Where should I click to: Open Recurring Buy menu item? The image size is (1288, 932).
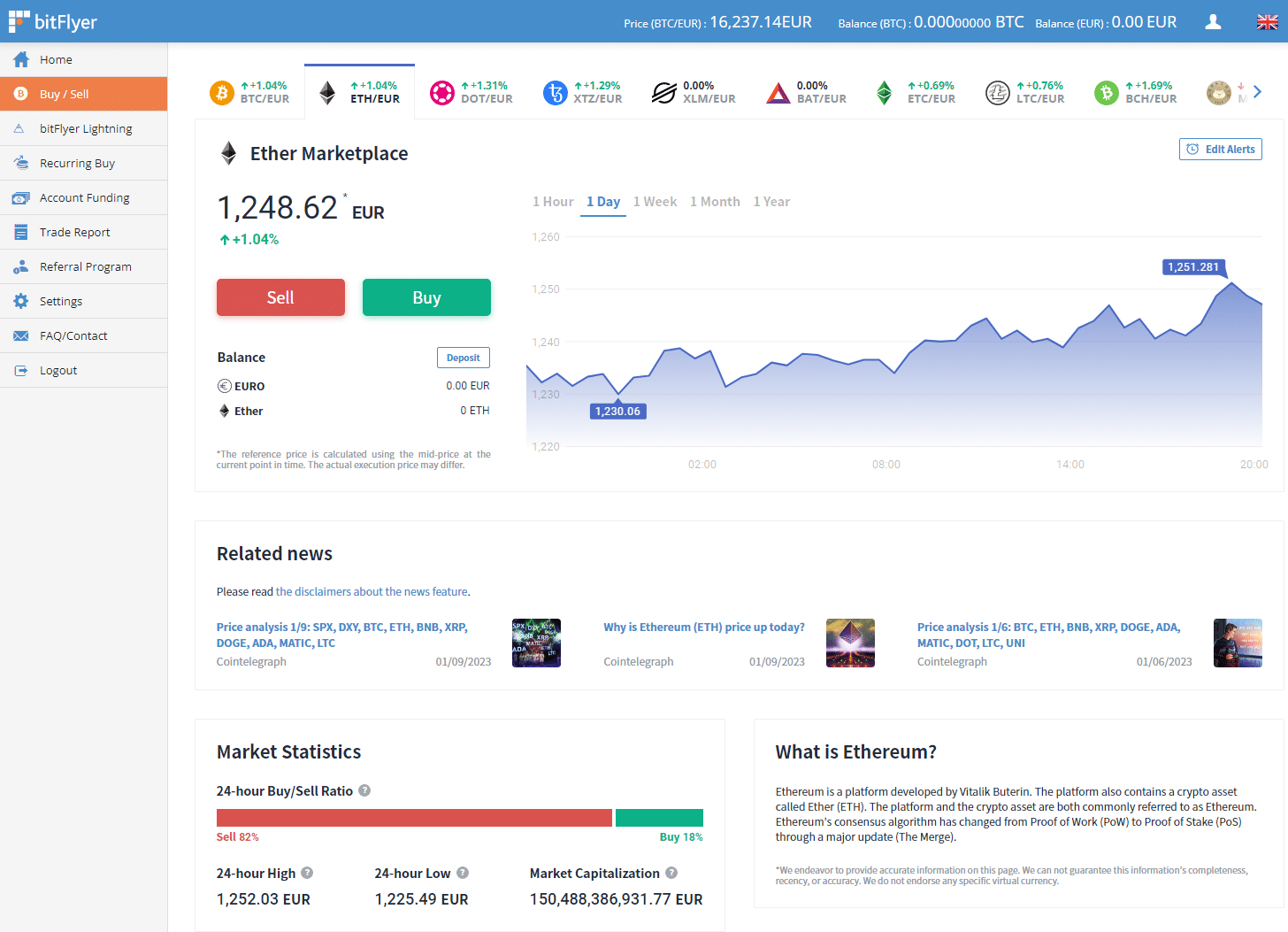click(83, 163)
